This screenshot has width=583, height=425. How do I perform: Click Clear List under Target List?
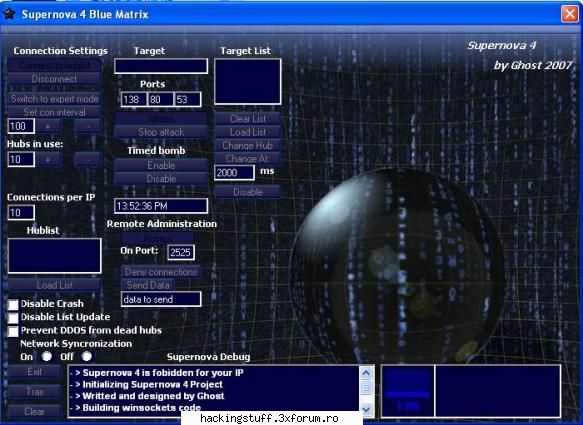pyautogui.click(x=248, y=119)
